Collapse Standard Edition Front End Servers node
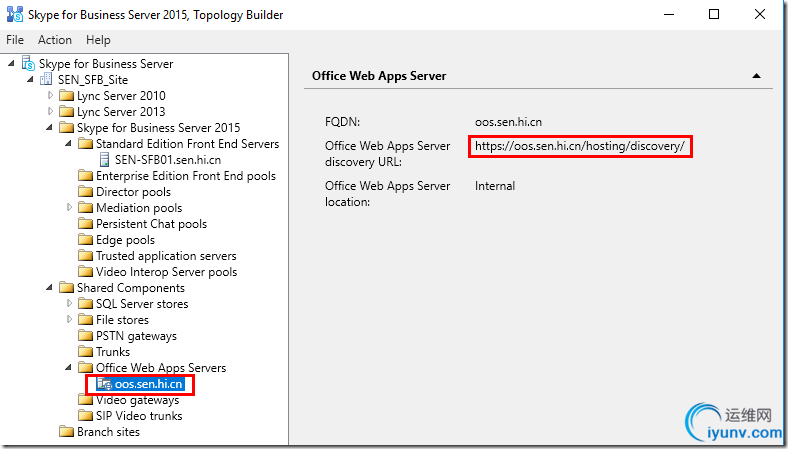Image resolution: width=788 pixels, height=449 pixels. 68,143
